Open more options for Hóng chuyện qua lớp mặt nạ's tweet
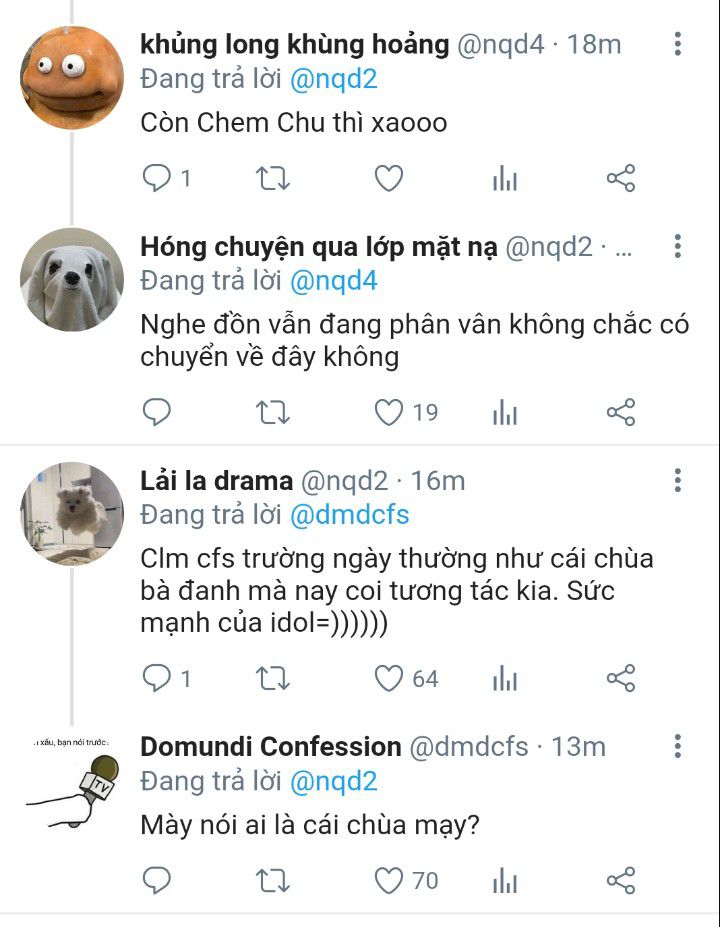 (x=678, y=247)
